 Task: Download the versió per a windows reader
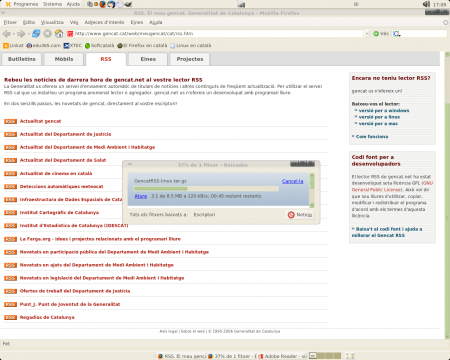point(384,111)
